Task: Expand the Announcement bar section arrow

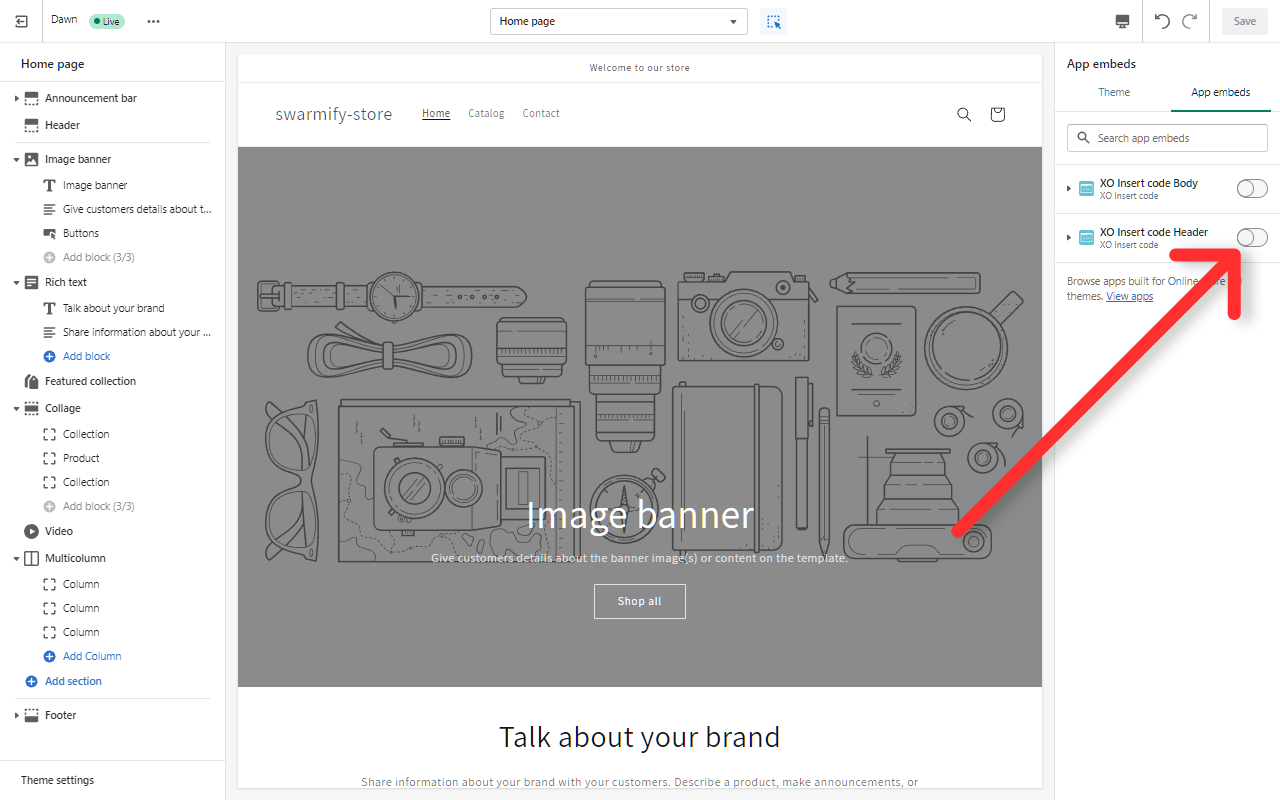Action: [x=16, y=98]
